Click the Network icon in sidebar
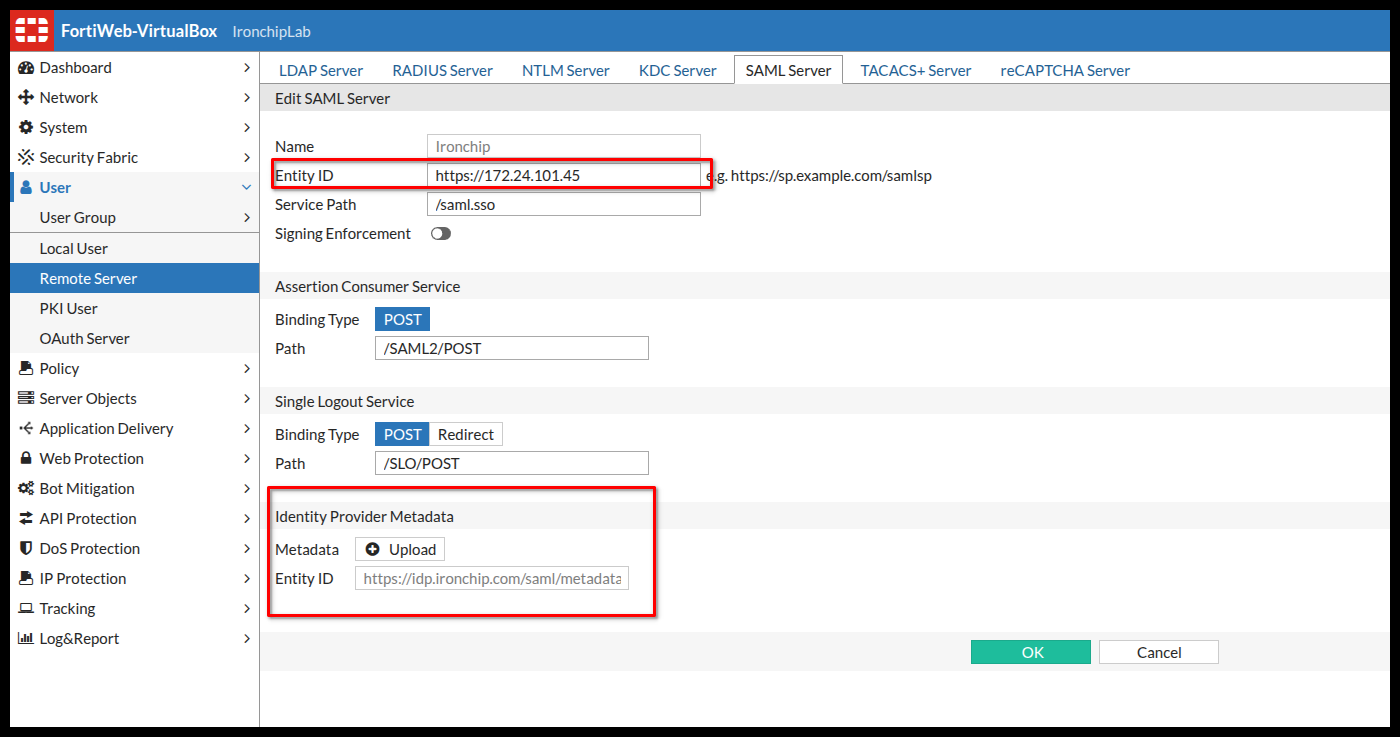The width and height of the screenshot is (1400, 737). pos(26,98)
